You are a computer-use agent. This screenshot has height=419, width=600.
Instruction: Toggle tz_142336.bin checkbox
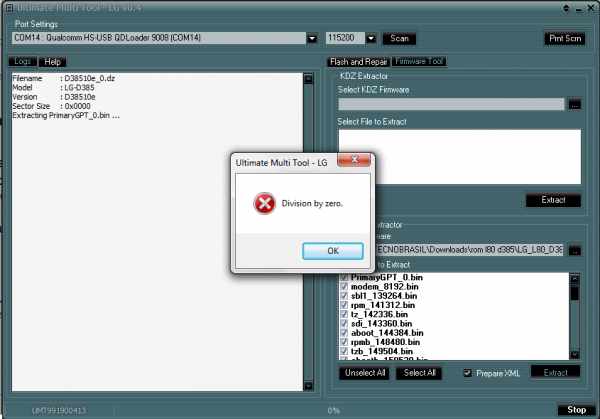tap(344, 314)
